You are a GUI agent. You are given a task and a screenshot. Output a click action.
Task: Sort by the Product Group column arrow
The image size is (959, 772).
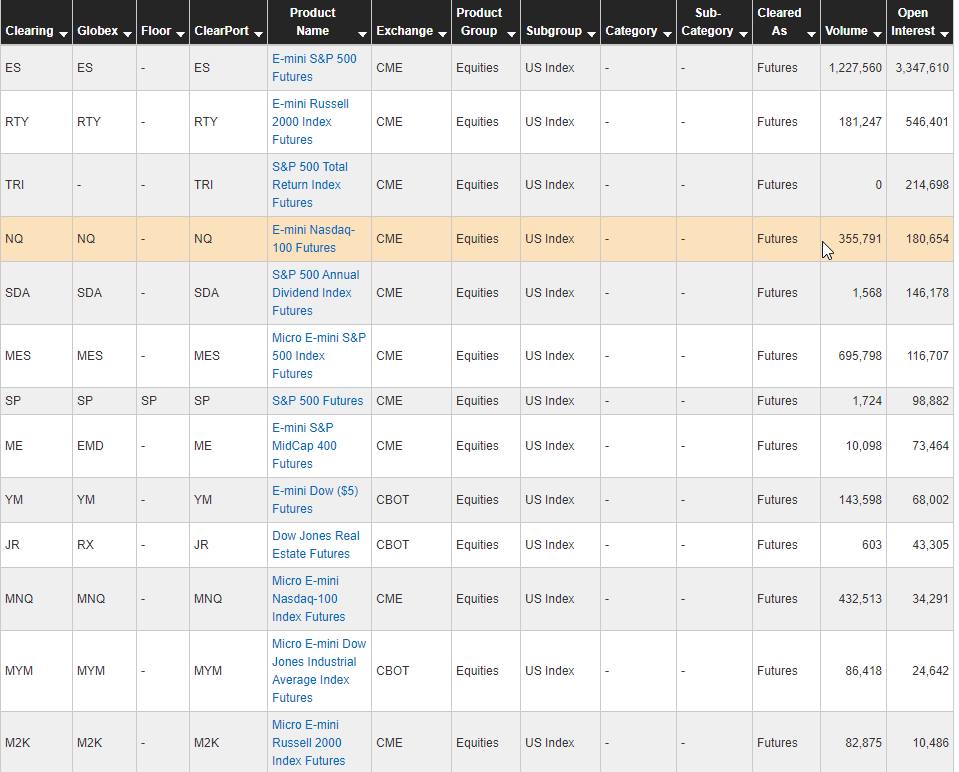[x=511, y=34]
